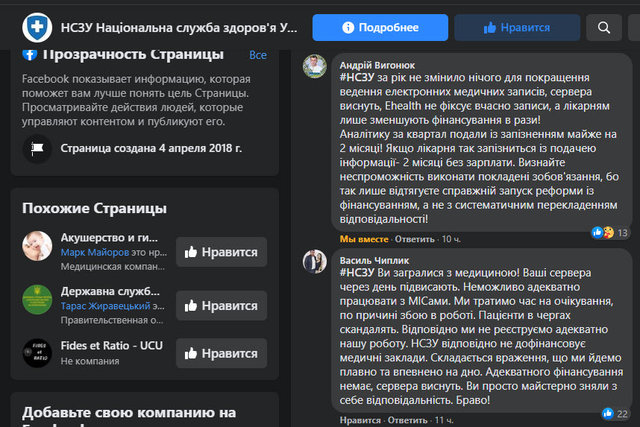Click the Подробнее button
The height and width of the screenshot is (427, 640).
[x=380, y=27]
